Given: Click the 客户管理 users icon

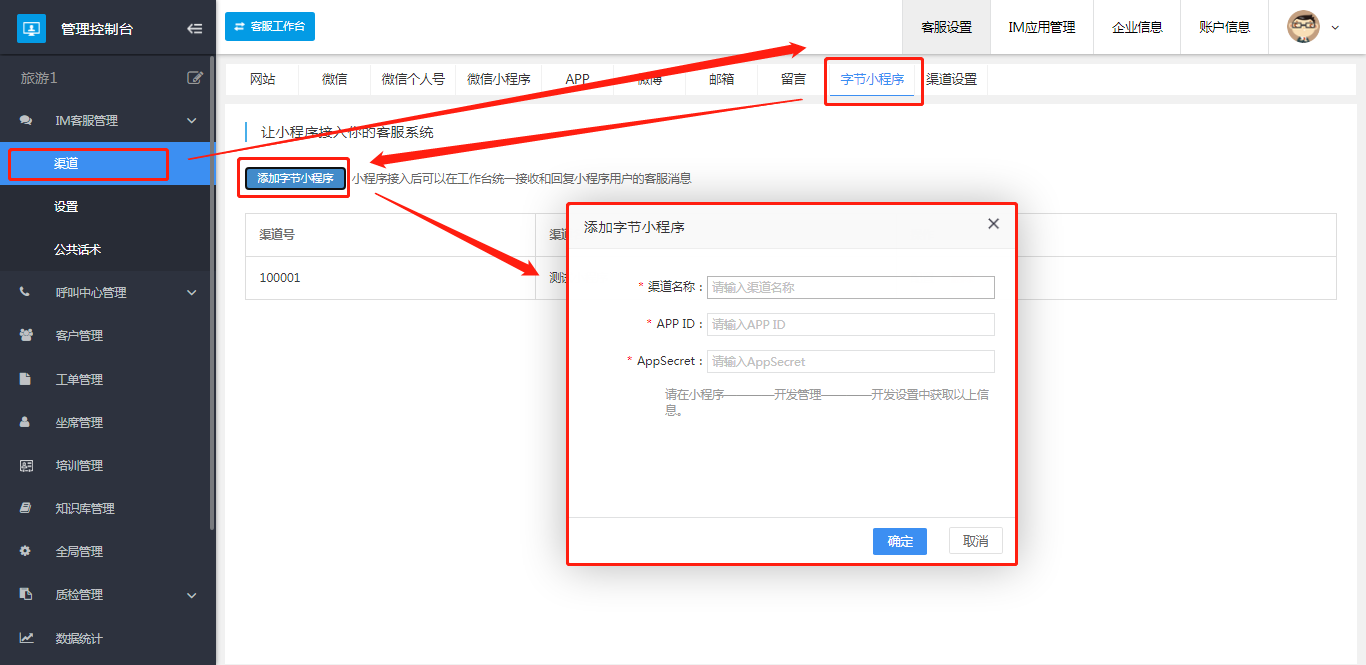Looking at the screenshot, I should point(26,335).
